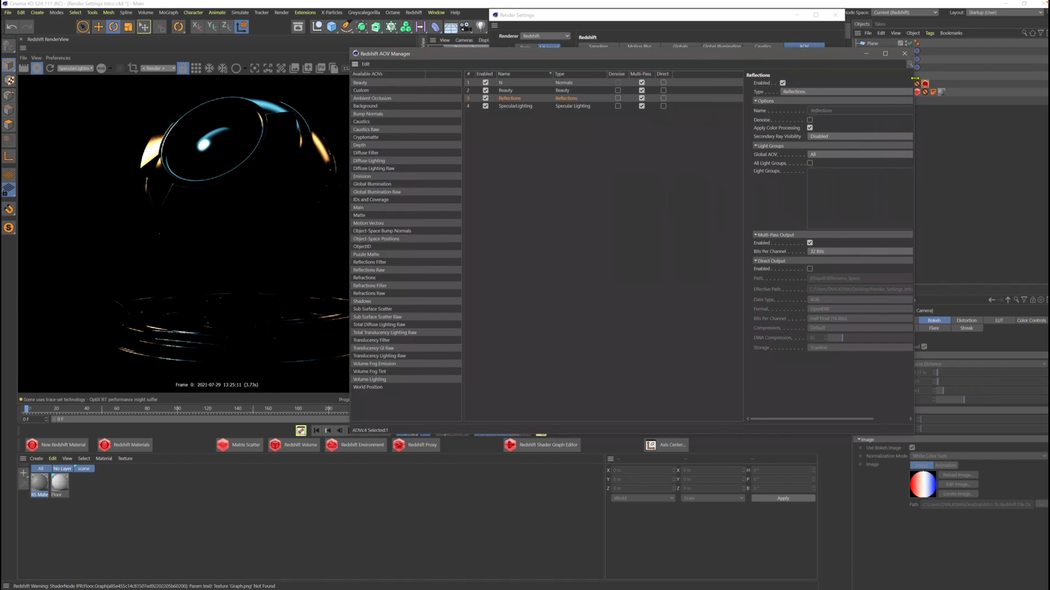Disable Multi-Pass for the SpecularLighting AOV

(641, 106)
